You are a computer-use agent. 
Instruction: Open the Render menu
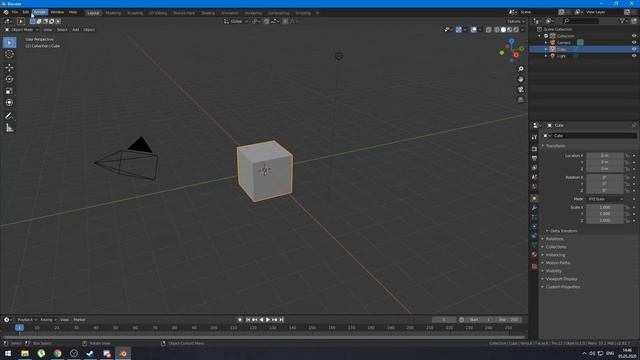tap(40, 12)
